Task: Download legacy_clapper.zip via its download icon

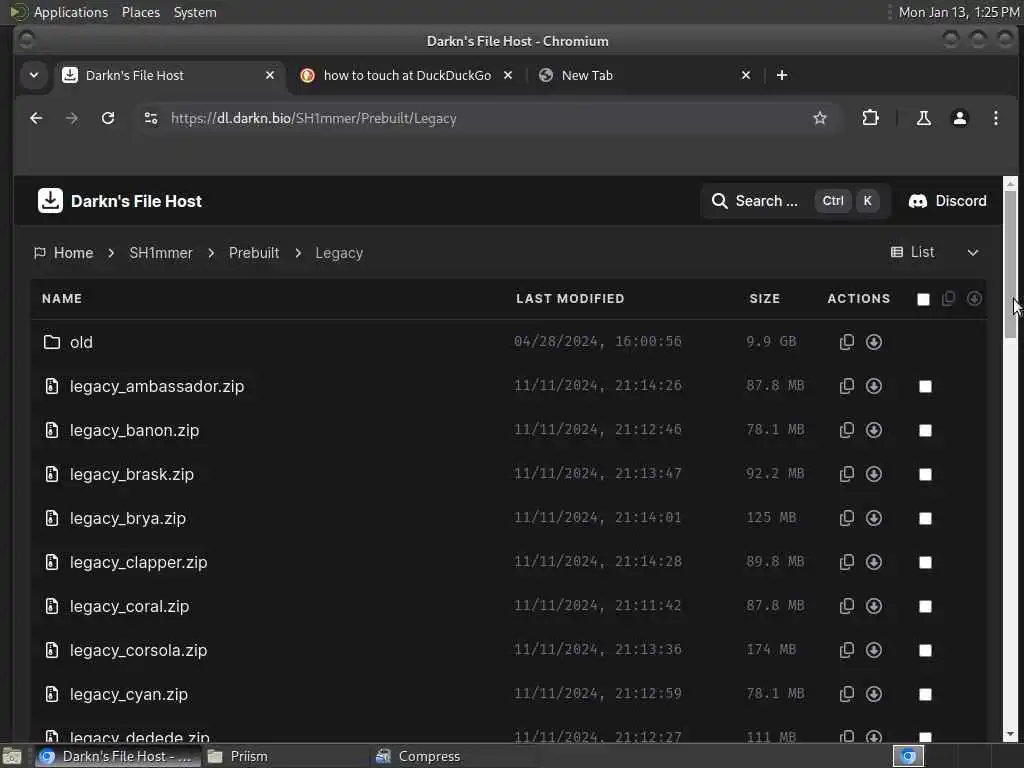Action: [x=874, y=562]
